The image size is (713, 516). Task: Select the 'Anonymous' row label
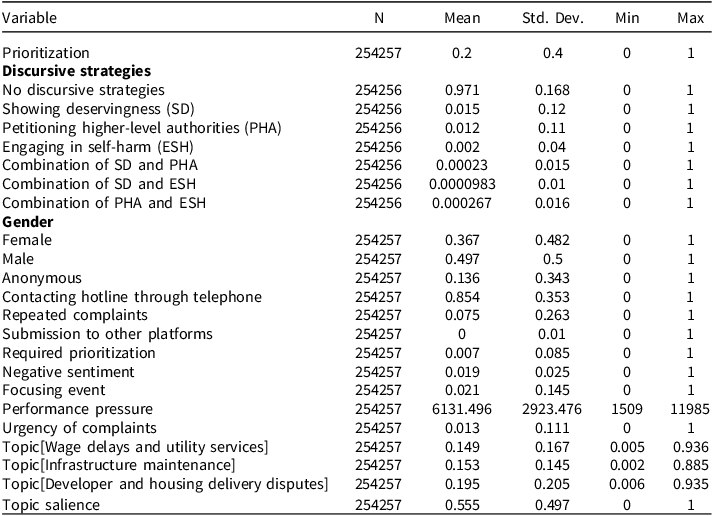coord(42,278)
